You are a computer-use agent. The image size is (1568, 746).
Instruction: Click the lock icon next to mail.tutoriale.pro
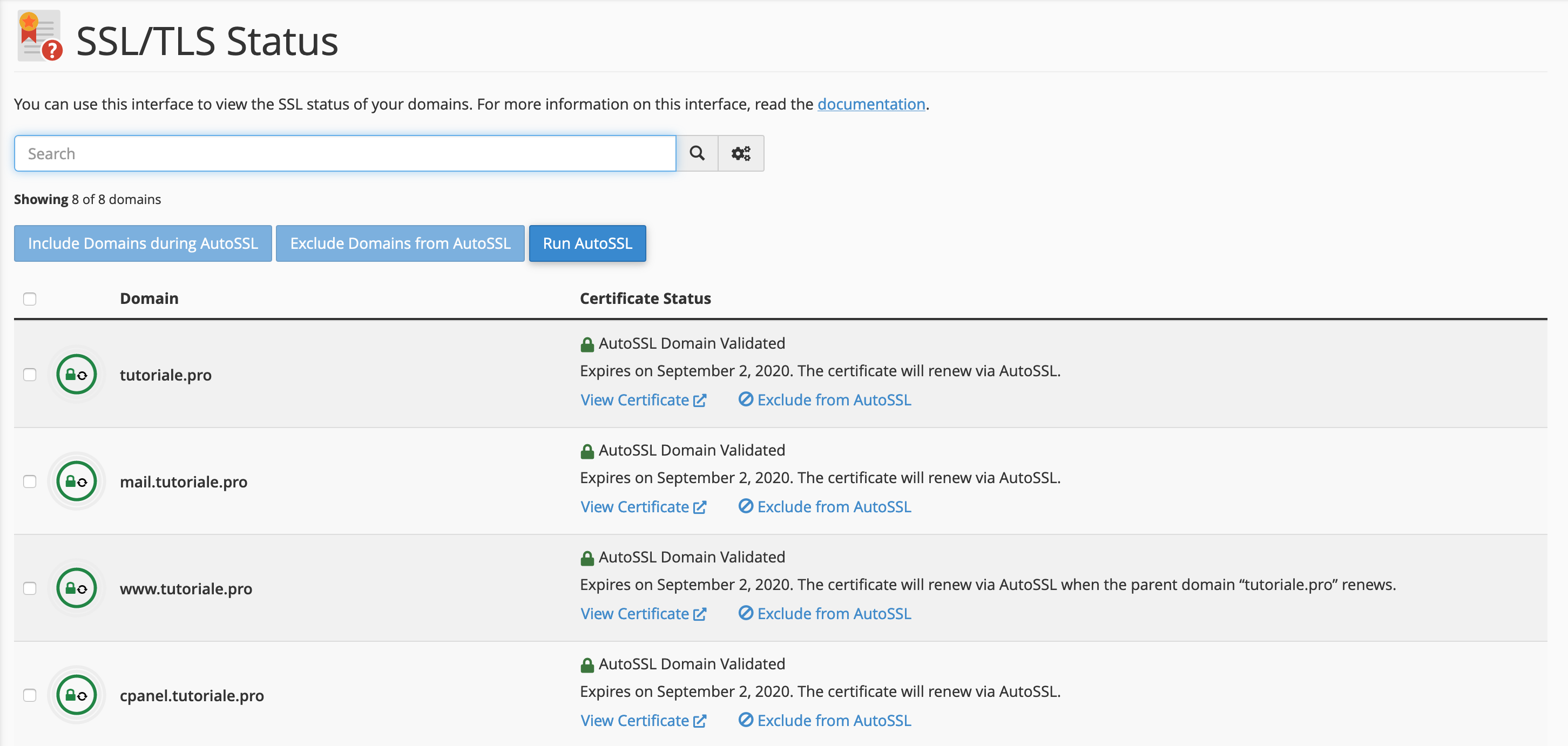tap(77, 481)
